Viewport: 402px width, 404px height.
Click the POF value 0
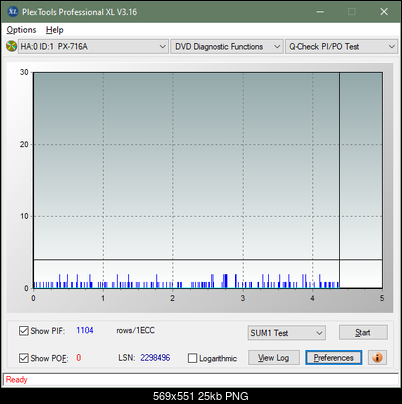click(x=79, y=358)
